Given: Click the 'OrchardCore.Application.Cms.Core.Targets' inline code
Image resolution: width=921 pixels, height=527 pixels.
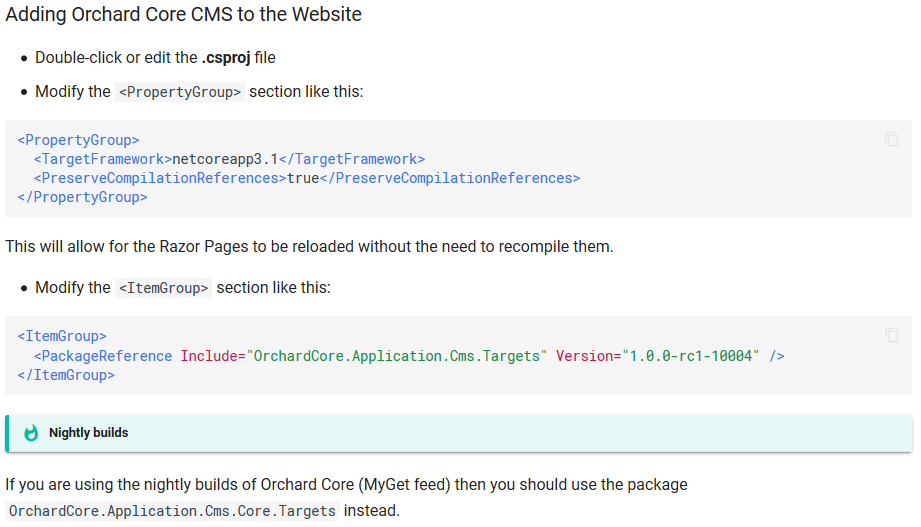Looking at the screenshot, I should point(172,511).
